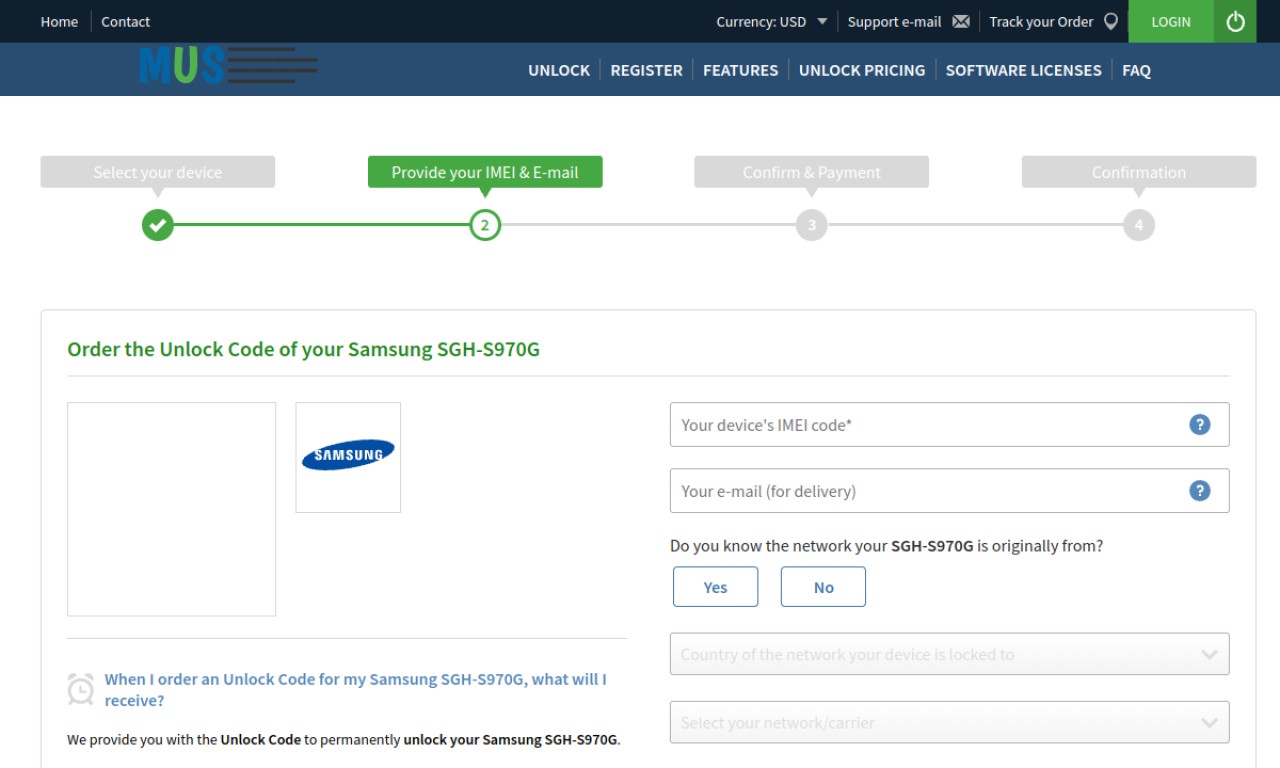Open the FAQ menu item

1137,70
